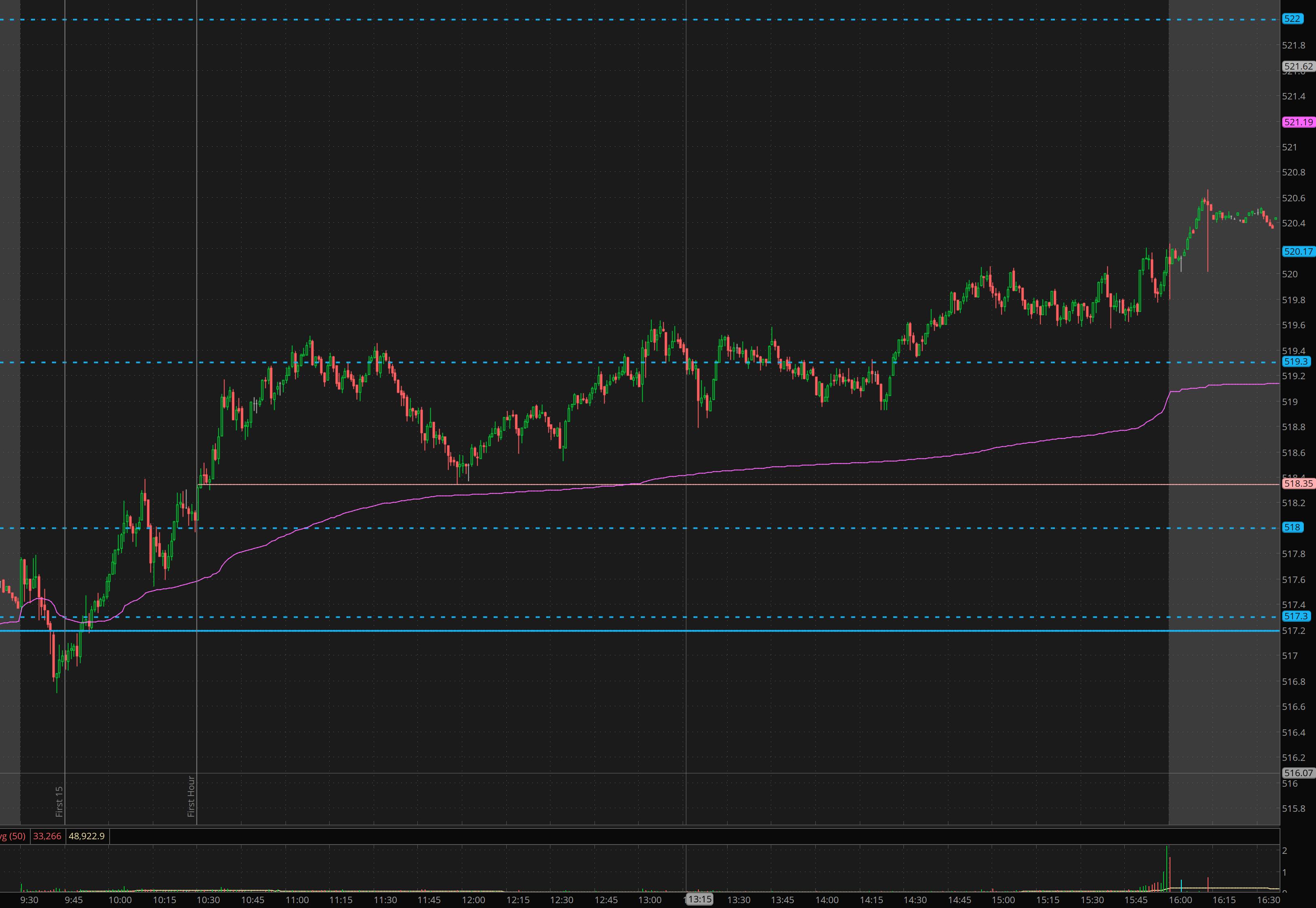Click the 520.6 price axis tick label

point(1293,198)
